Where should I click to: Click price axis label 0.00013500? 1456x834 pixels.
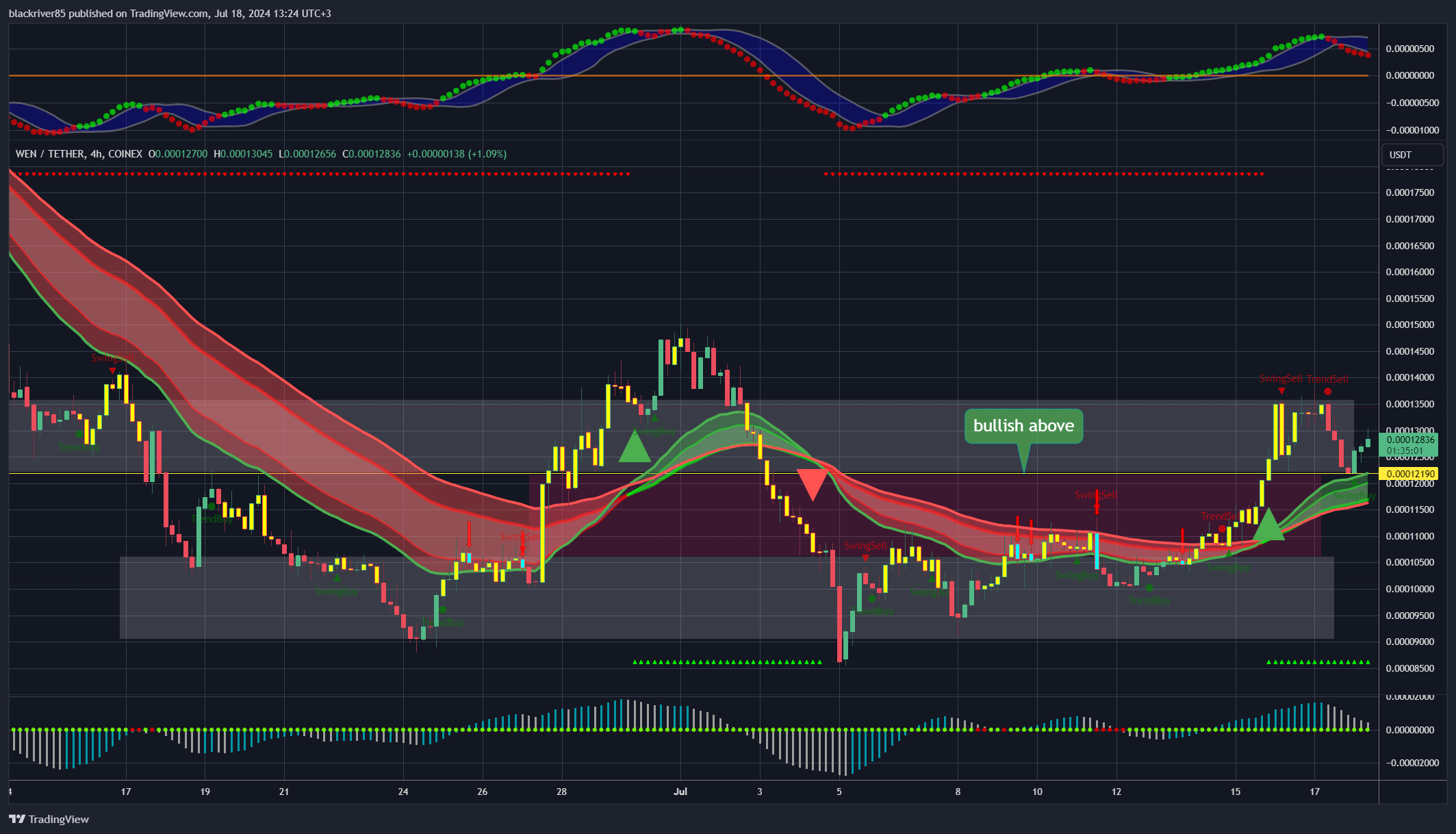click(1409, 404)
